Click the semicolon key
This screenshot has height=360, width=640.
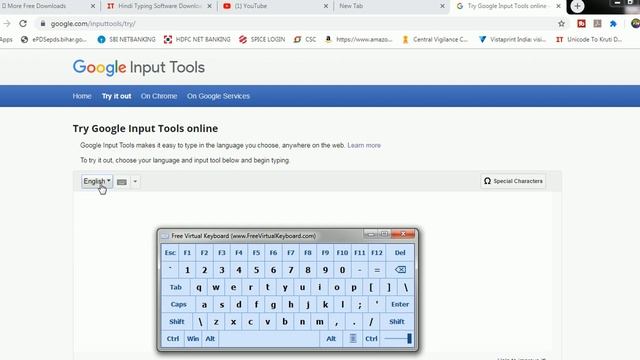360,304
